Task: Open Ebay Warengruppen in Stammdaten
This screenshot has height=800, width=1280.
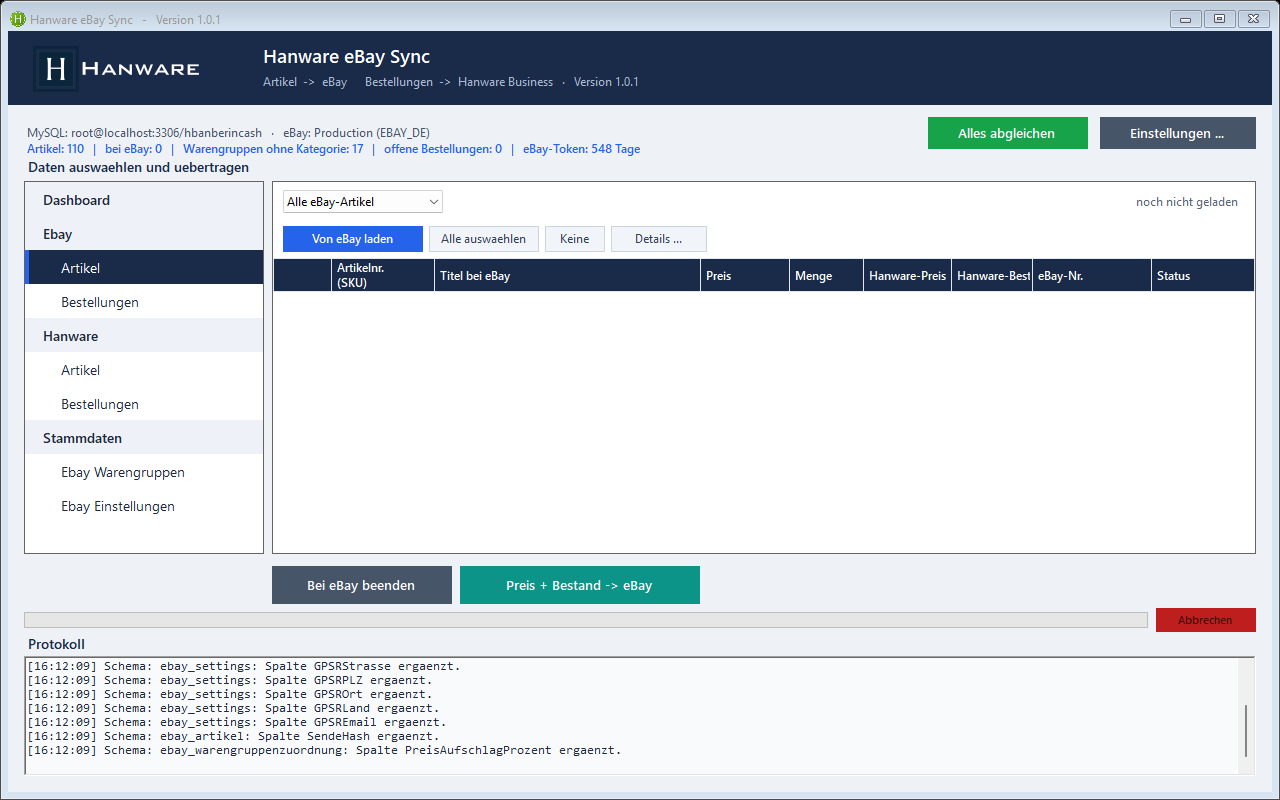Action: point(144,472)
